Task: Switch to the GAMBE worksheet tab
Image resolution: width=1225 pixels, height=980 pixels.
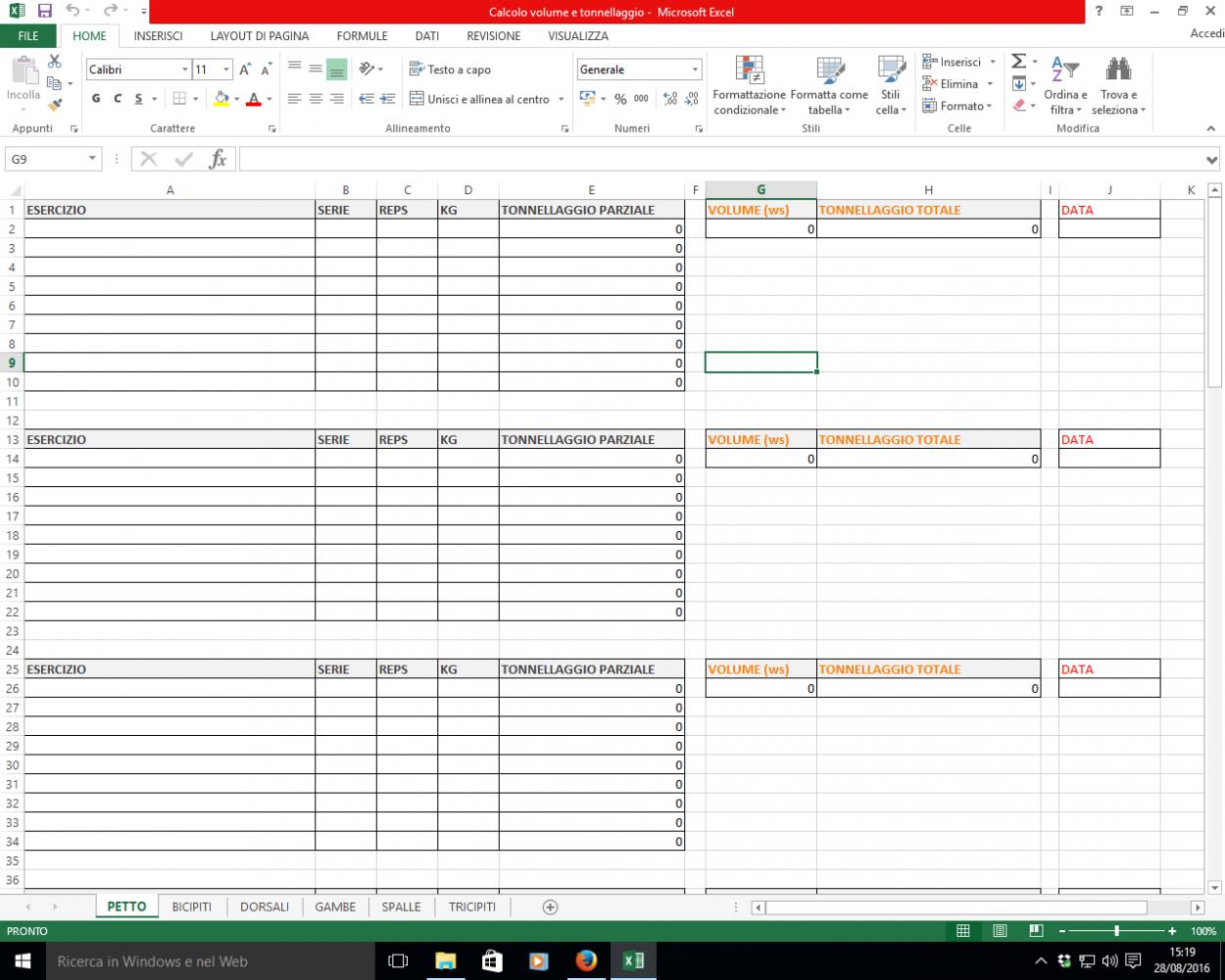Action: click(335, 907)
